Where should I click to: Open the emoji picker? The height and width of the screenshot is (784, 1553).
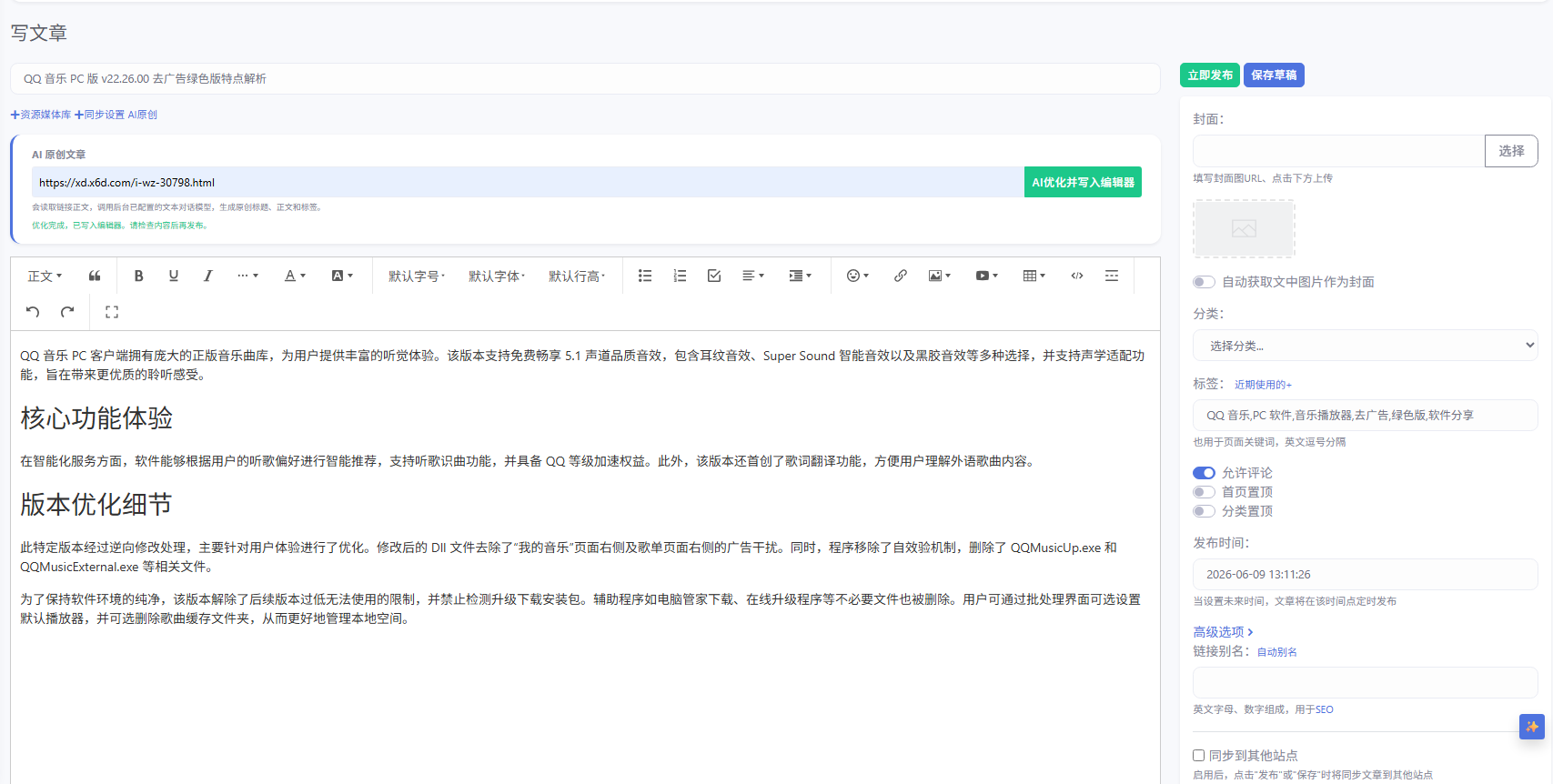coord(858,276)
